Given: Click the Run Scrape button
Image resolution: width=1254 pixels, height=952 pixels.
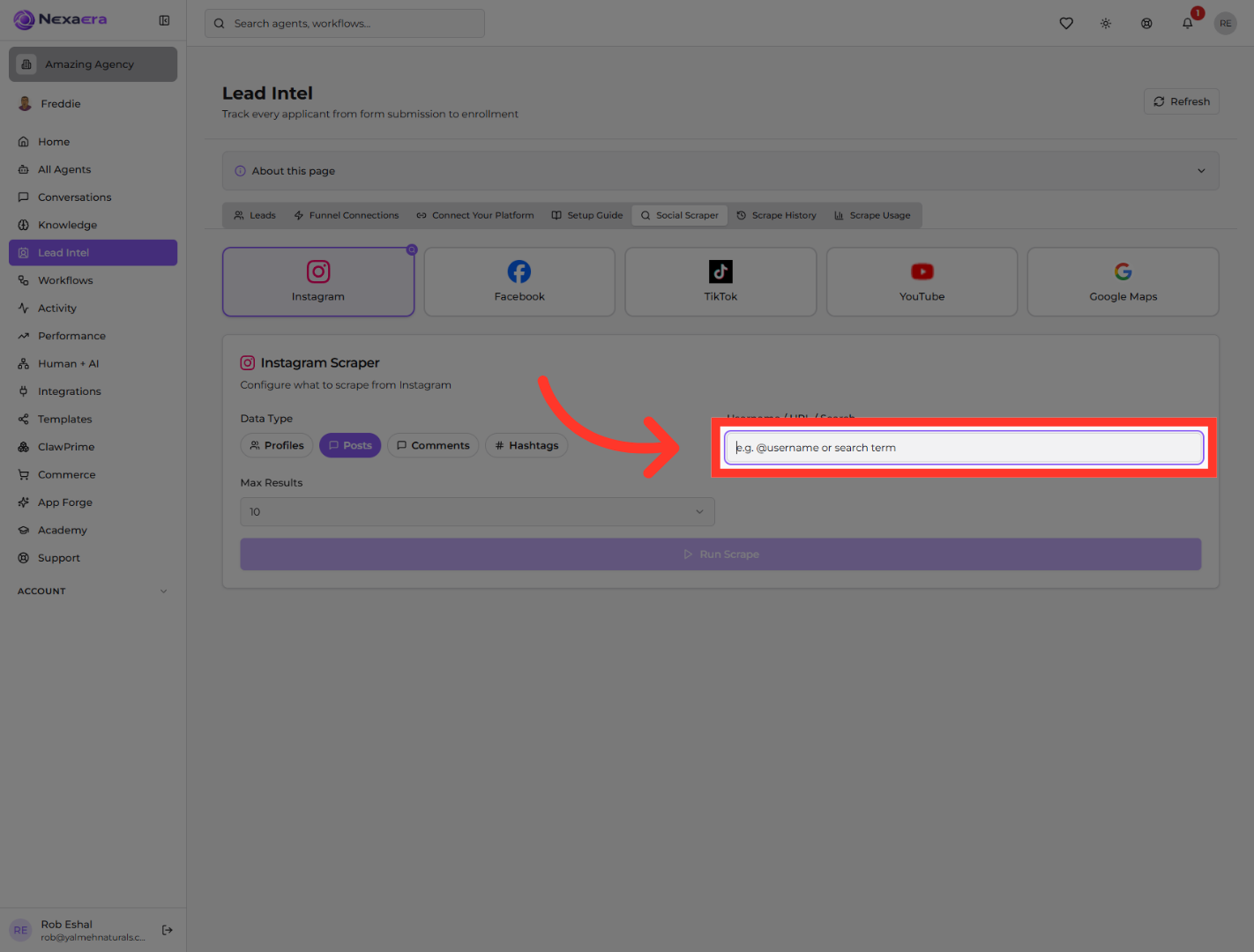Looking at the screenshot, I should click(720, 554).
